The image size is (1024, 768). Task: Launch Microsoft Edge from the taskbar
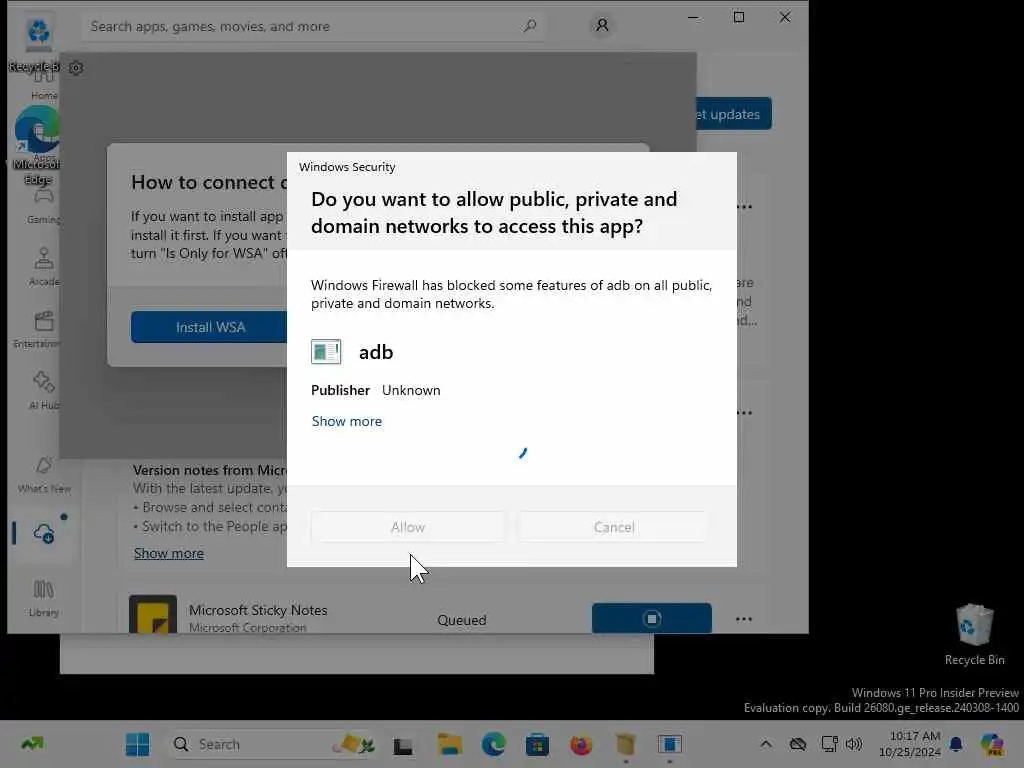pos(494,744)
